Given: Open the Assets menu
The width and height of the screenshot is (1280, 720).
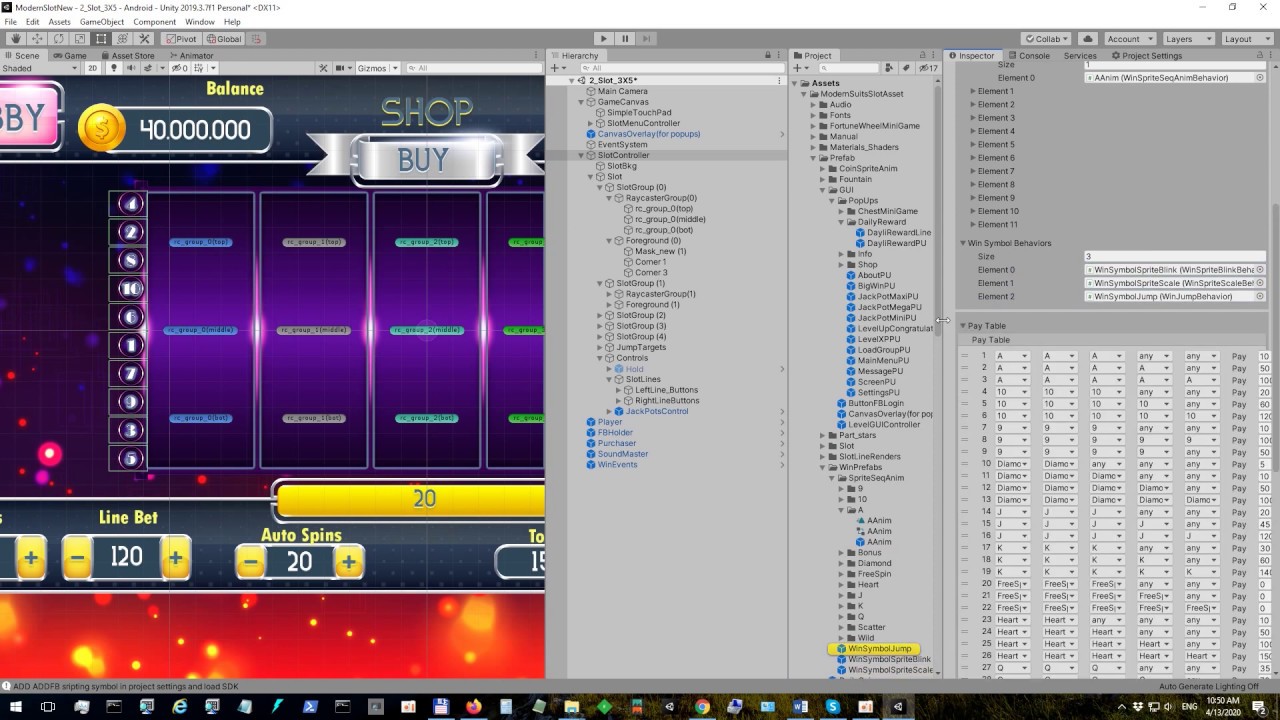Looking at the screenshot, I should click(59, 22).
